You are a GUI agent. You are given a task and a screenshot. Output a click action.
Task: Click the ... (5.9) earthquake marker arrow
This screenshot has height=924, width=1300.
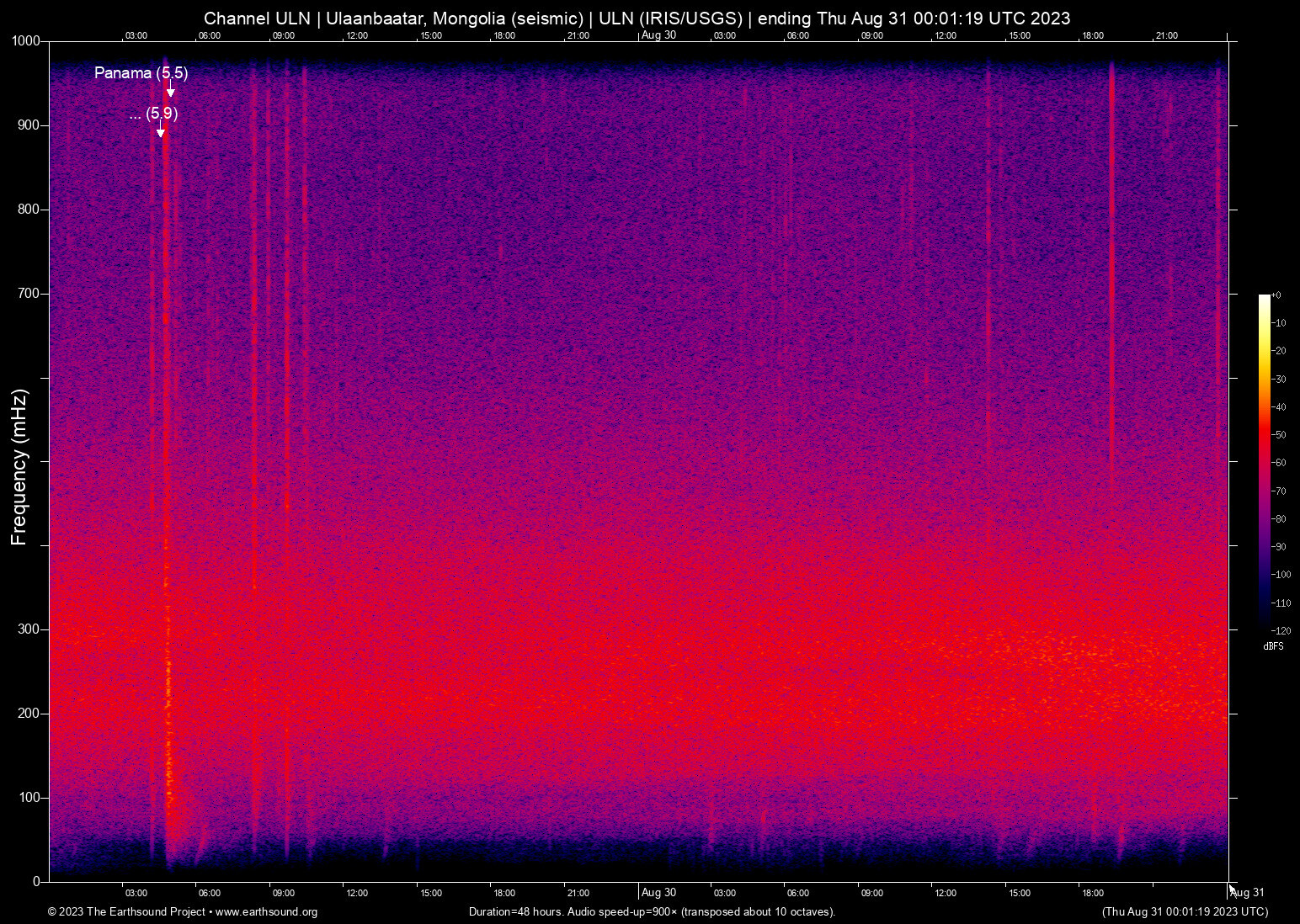[x=160, y=128]
